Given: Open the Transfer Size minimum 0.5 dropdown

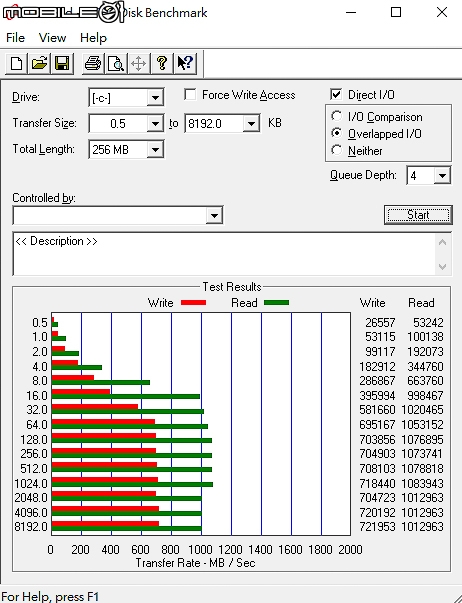Looking at the screenshot, I should pos(155,124).
